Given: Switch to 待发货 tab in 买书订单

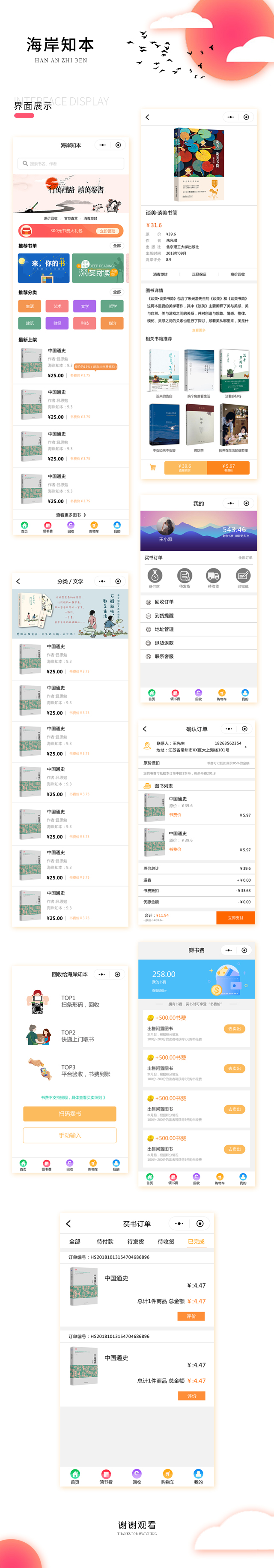Looking at the screenshot, I should [x=135, y=1242].
